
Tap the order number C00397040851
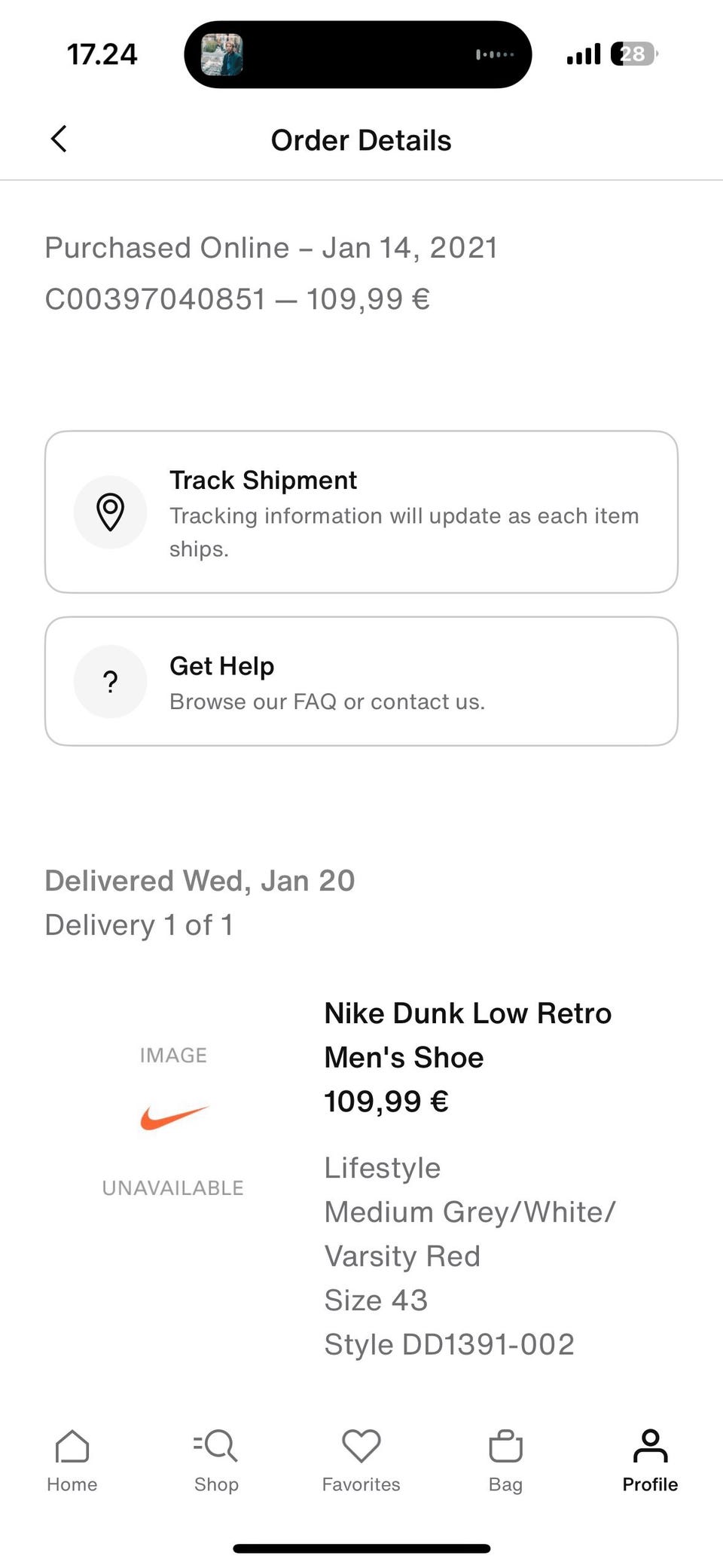155,299
